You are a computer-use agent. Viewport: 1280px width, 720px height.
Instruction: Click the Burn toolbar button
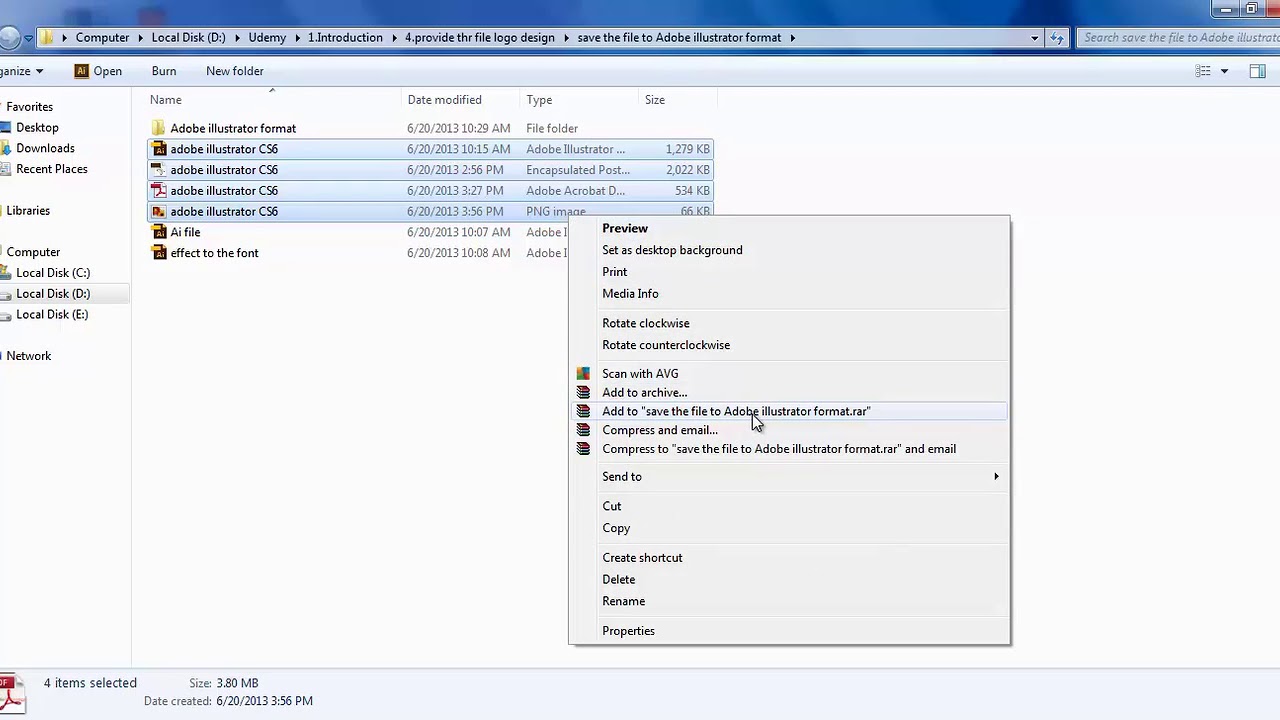(x=164, y=71)
